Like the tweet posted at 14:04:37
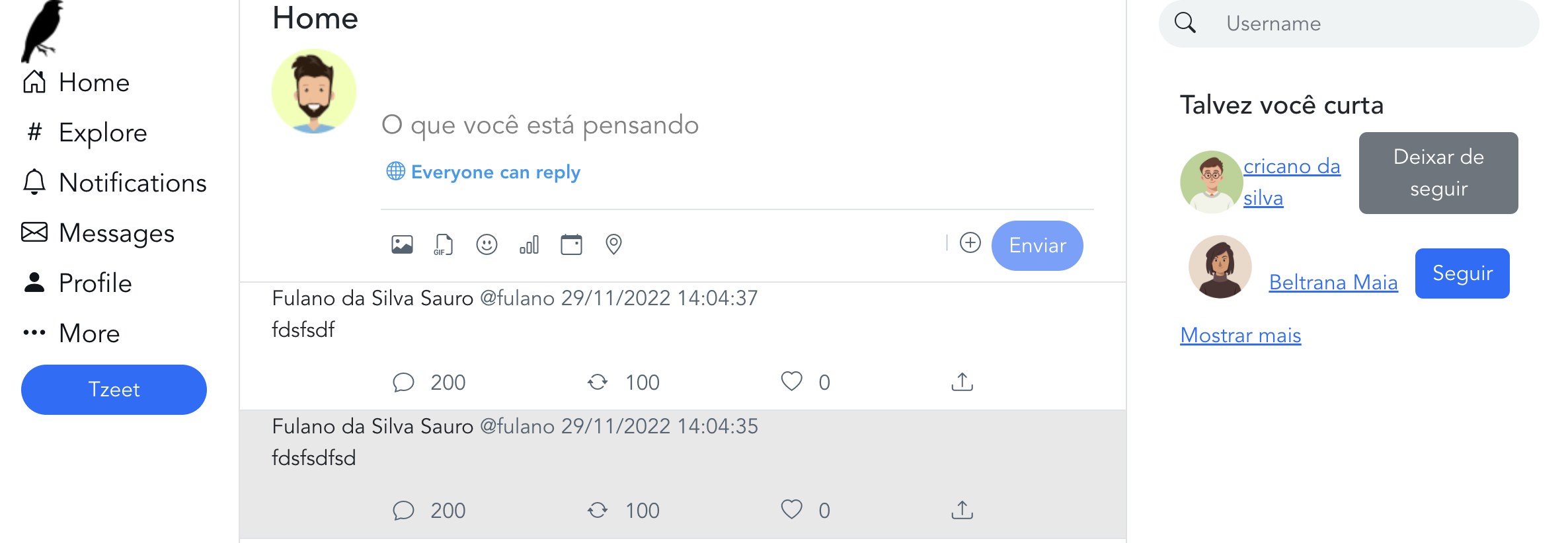Screen dimensions: 1568x543 [791, 382]
